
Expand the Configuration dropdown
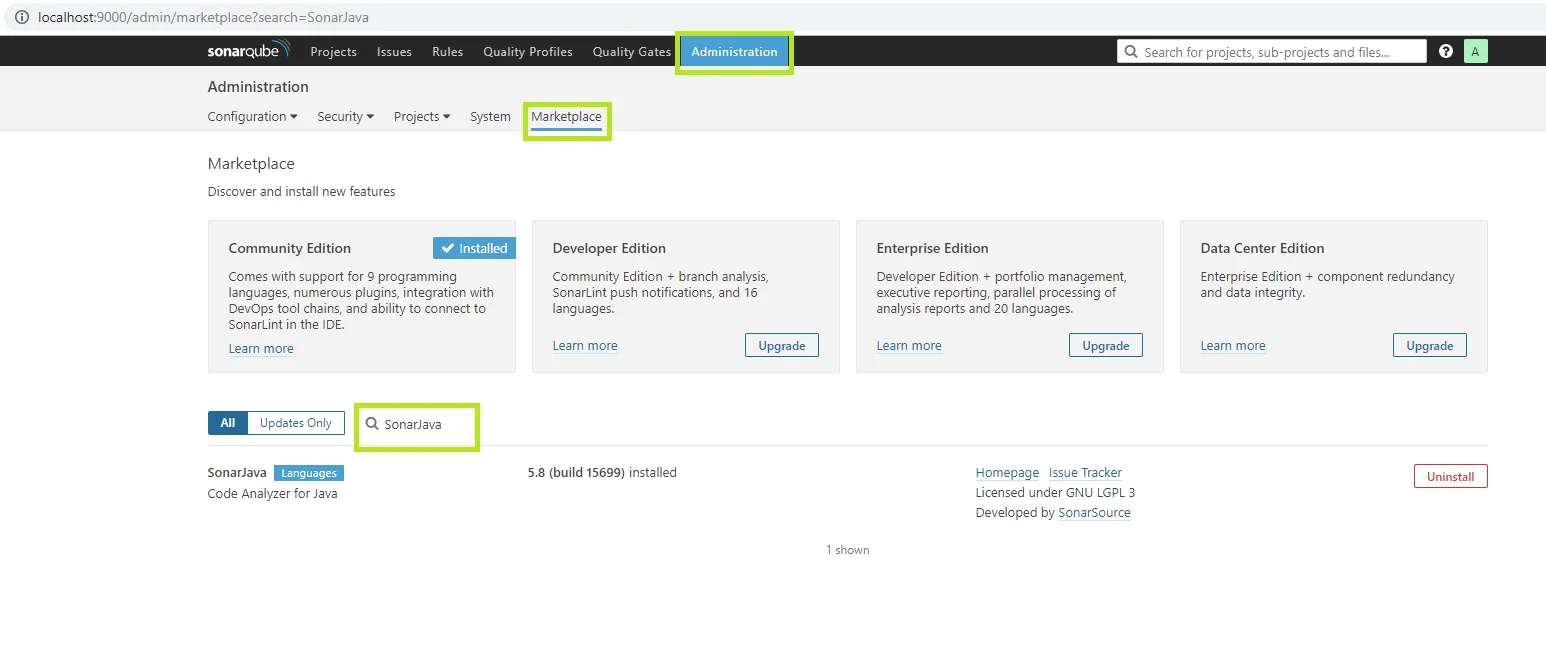(x=252, y=117)
